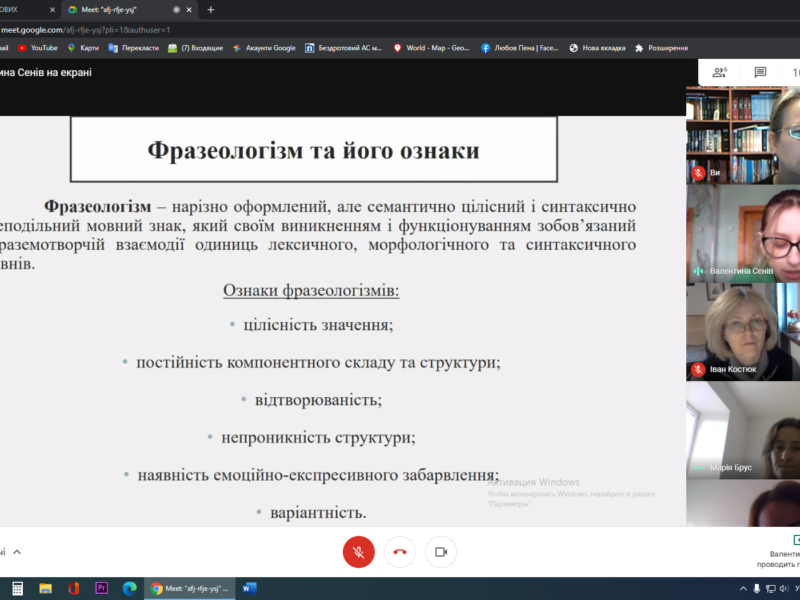Show hidden system tray icons

[742, 588]
